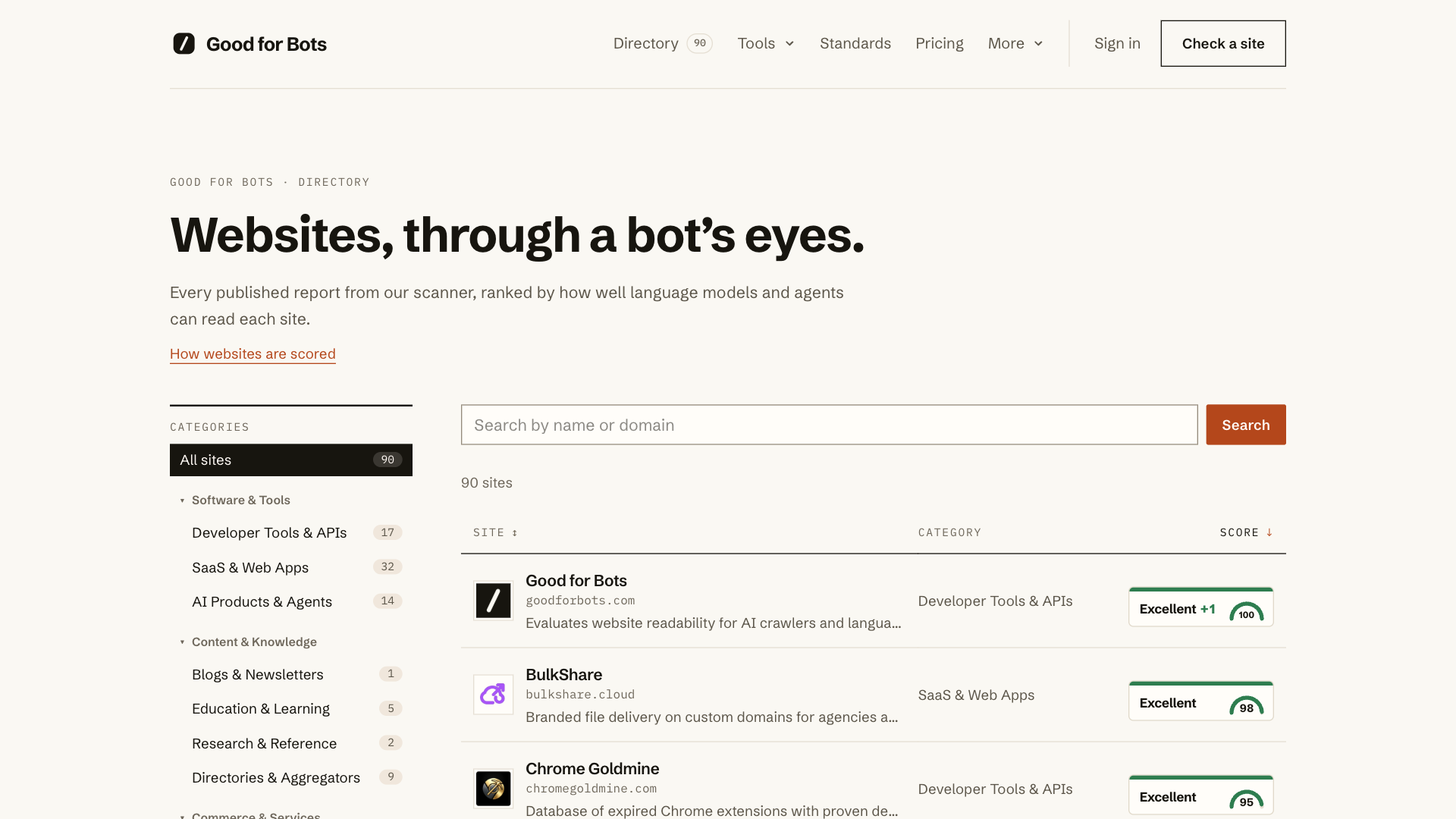Focus the Search by name or domain field

829,425
